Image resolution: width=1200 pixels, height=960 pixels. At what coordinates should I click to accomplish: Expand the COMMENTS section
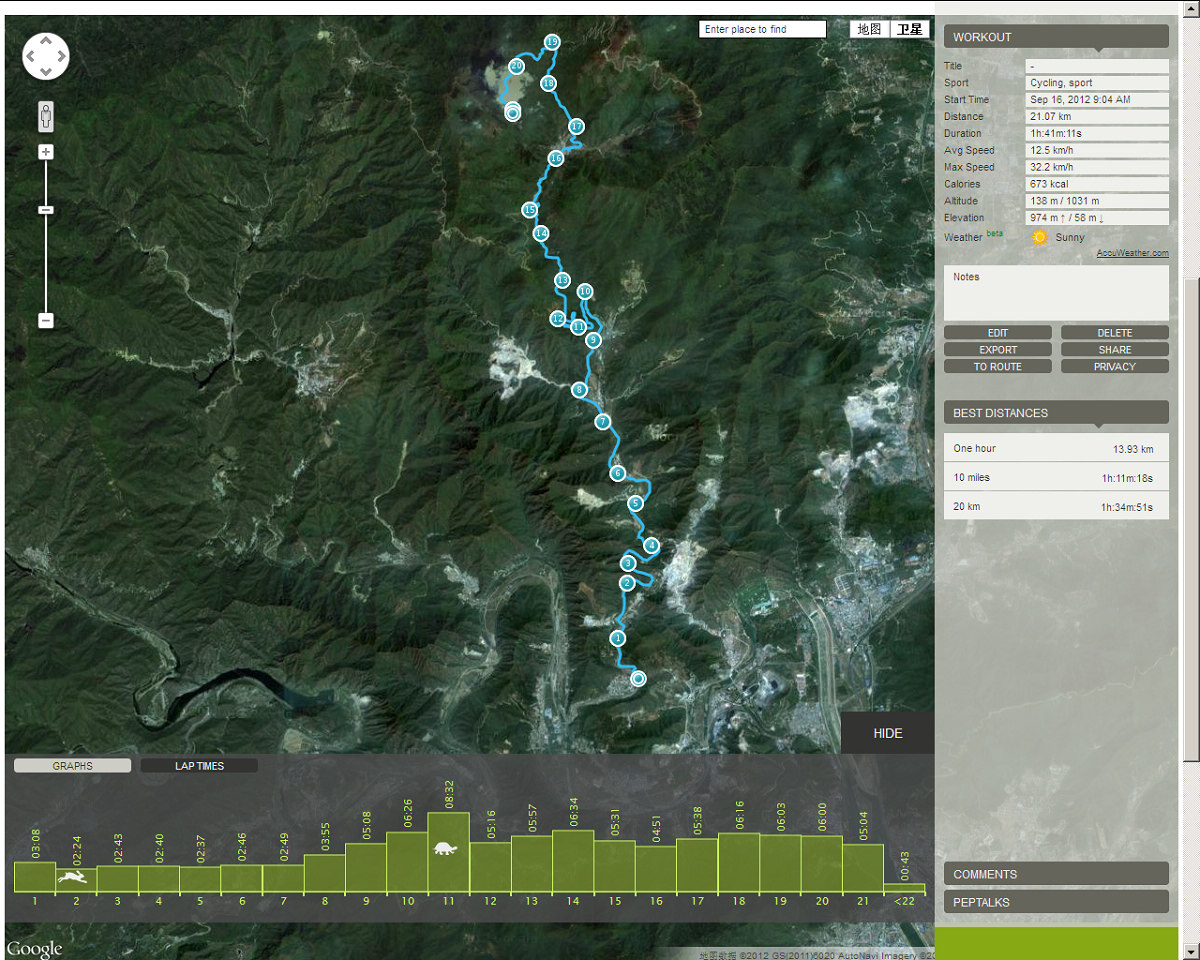tap(1055, 874)
